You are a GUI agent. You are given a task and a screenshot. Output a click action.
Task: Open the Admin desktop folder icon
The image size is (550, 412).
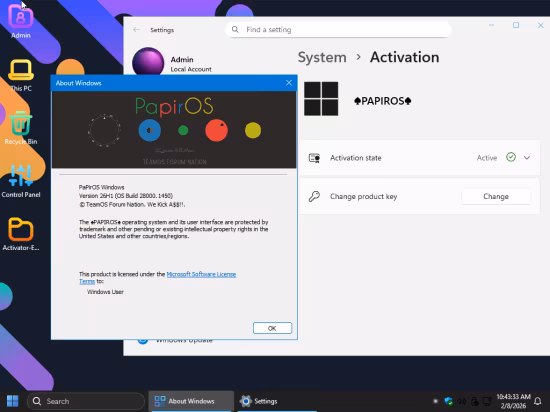coord(21,22)
